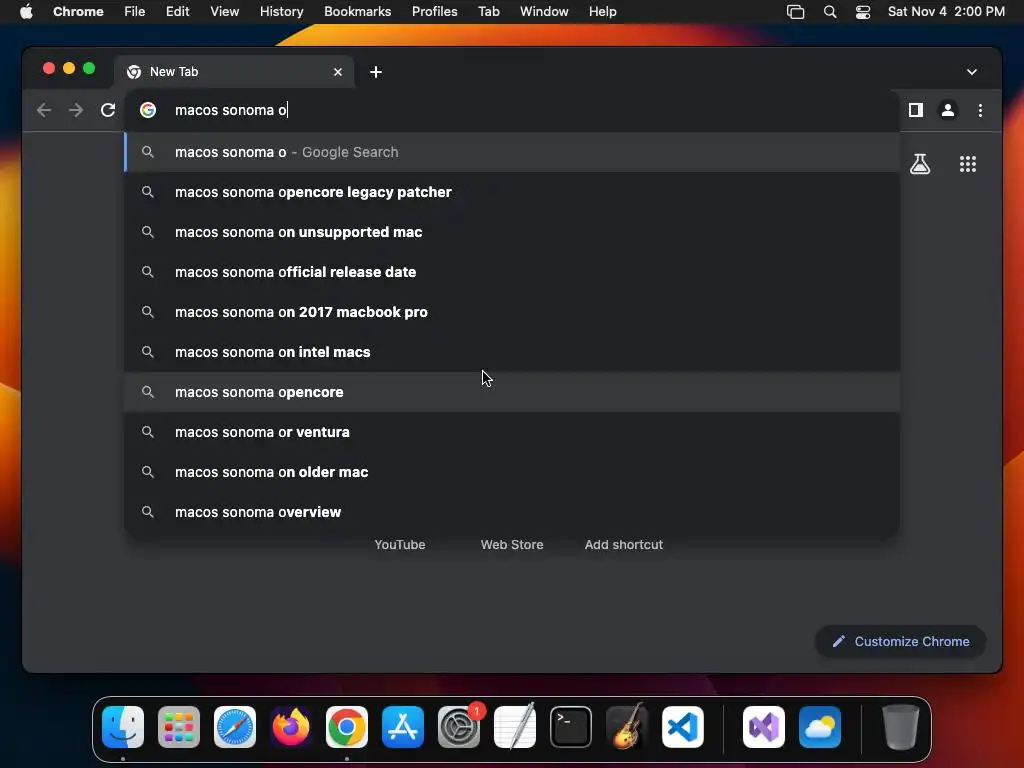1024x768 pixels.
Task: Launch Visual Studio Code from the dock
Action: click(x=682, y=727)
